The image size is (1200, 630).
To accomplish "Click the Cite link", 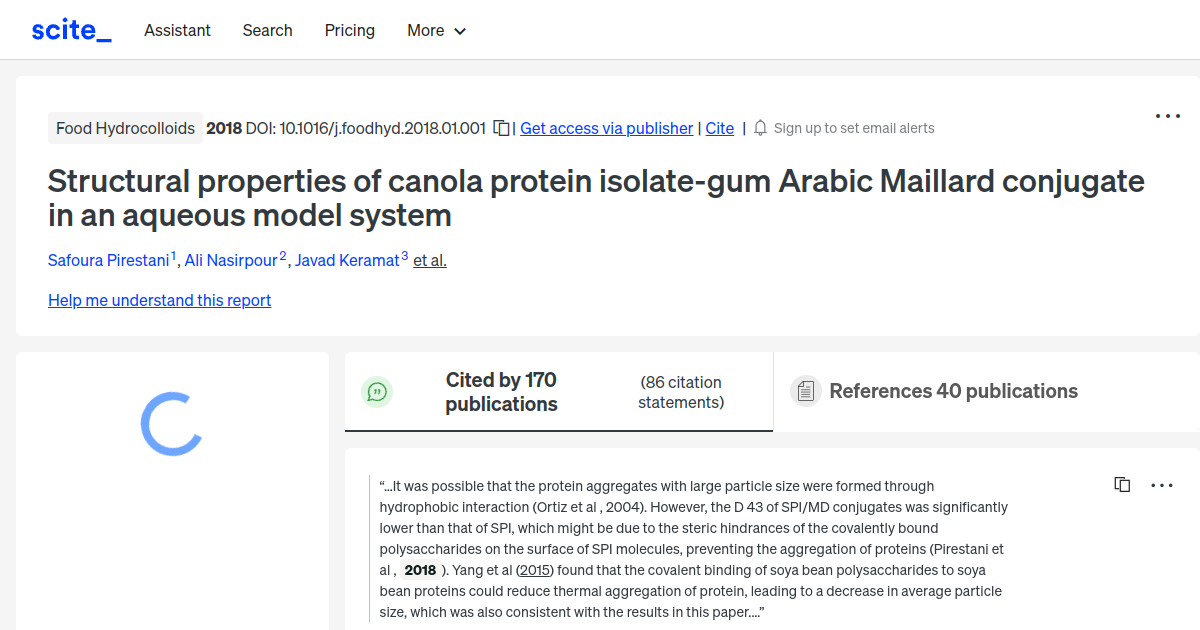I will 719,128.
